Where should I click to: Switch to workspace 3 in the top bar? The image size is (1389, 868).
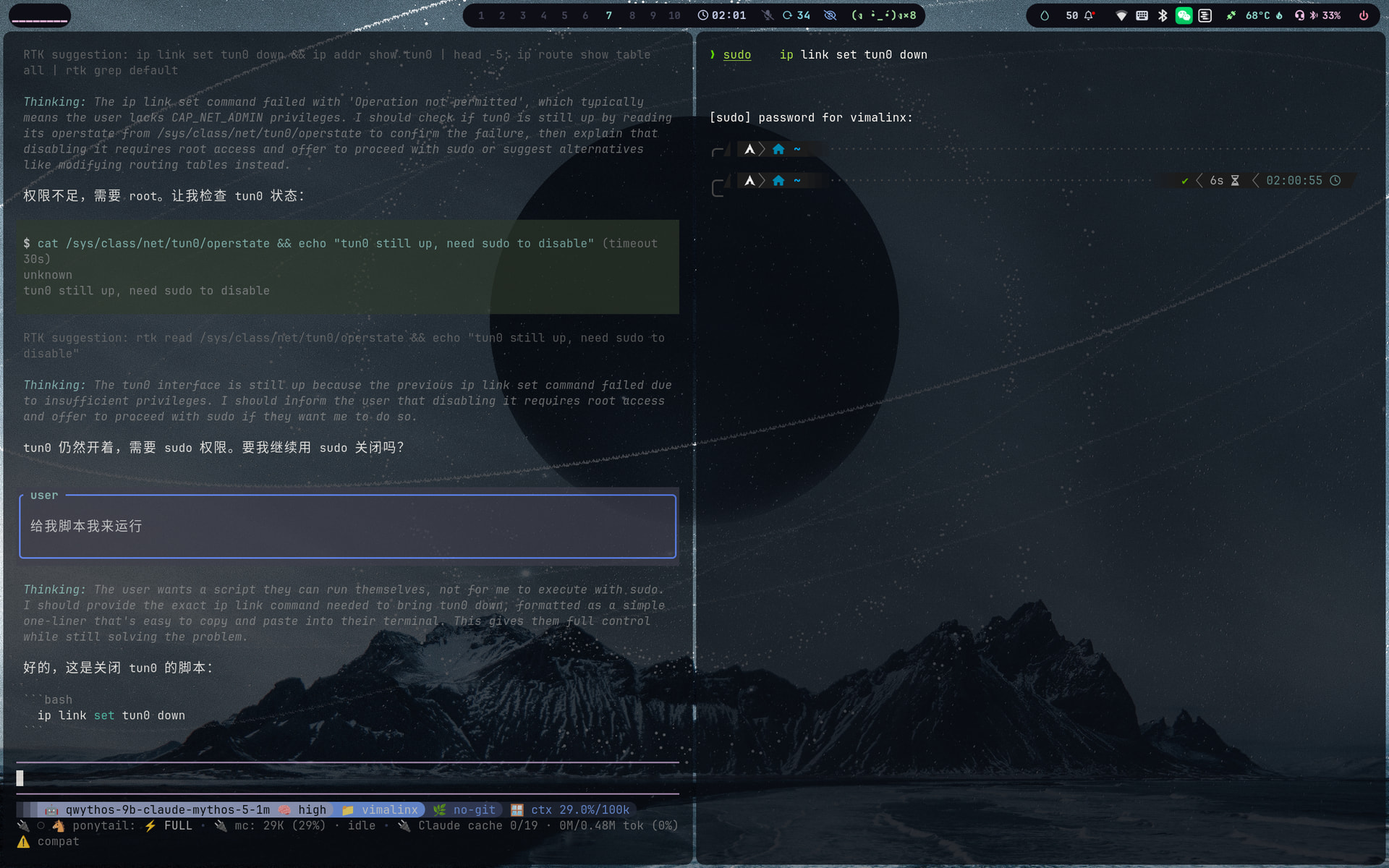point(523,15)
